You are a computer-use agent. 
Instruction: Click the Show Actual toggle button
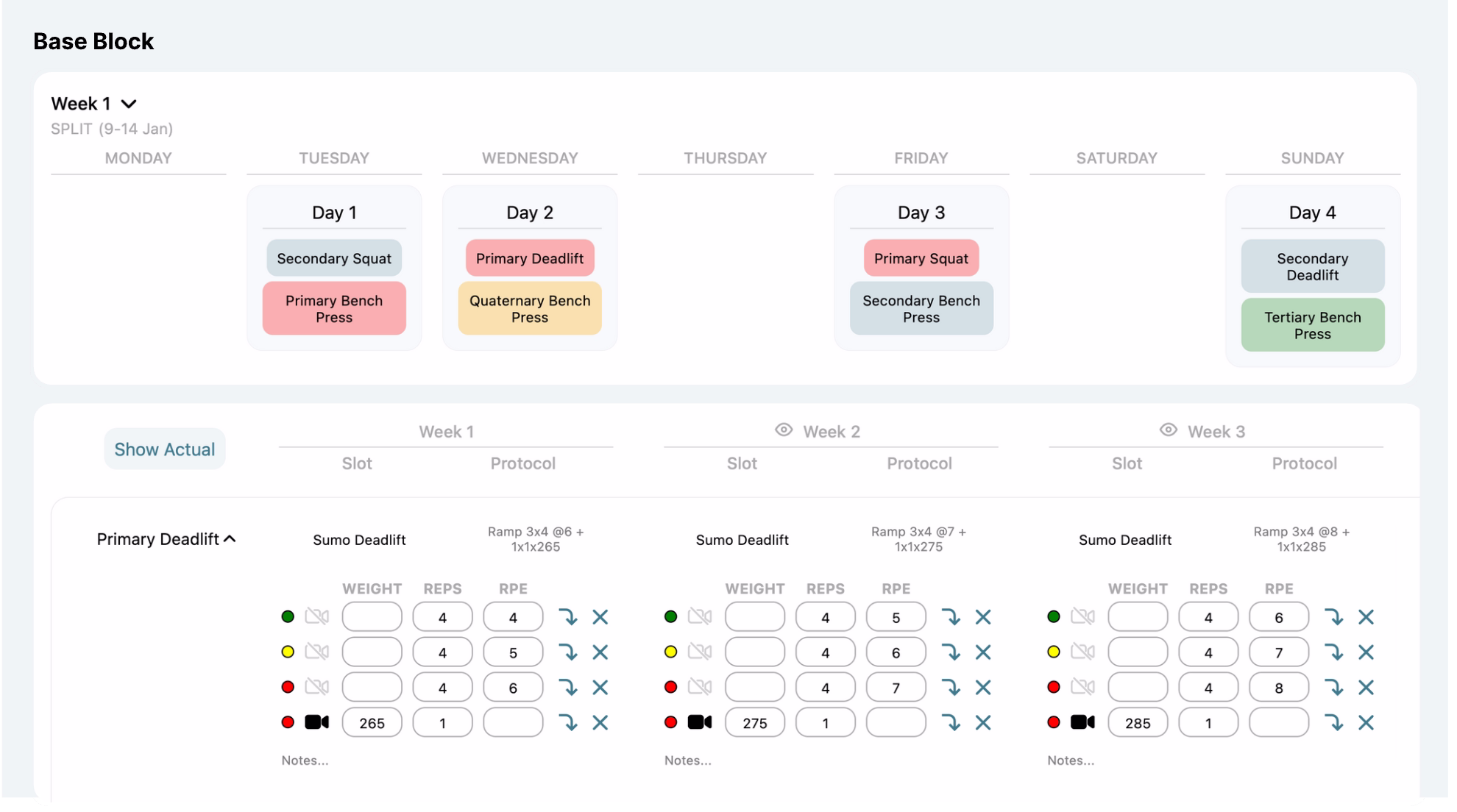pyautogui.click(x=165, y=449)
